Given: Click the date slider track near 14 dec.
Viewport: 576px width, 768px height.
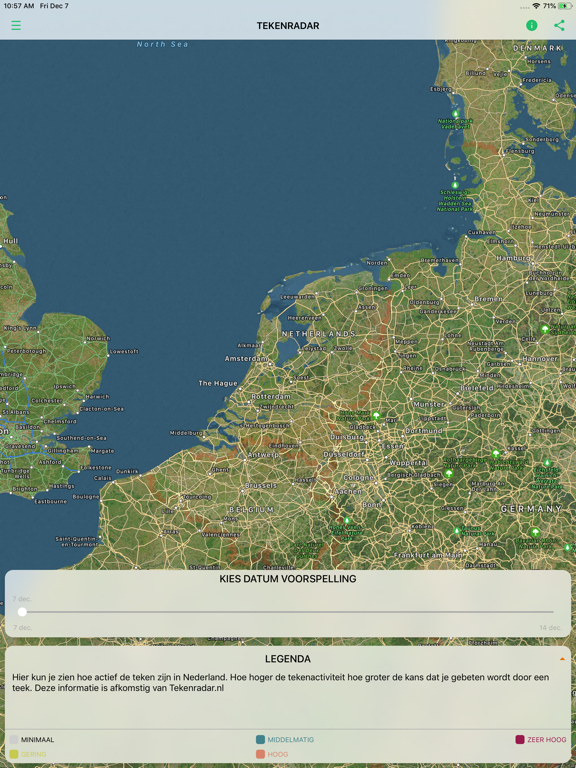Looking at the screenshot, I should (x=549, y=612).
